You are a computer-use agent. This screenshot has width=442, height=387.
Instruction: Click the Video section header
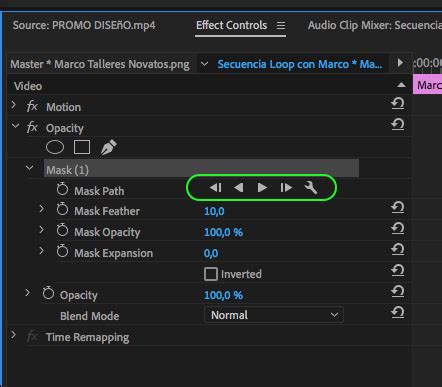[x=28, y=86]
